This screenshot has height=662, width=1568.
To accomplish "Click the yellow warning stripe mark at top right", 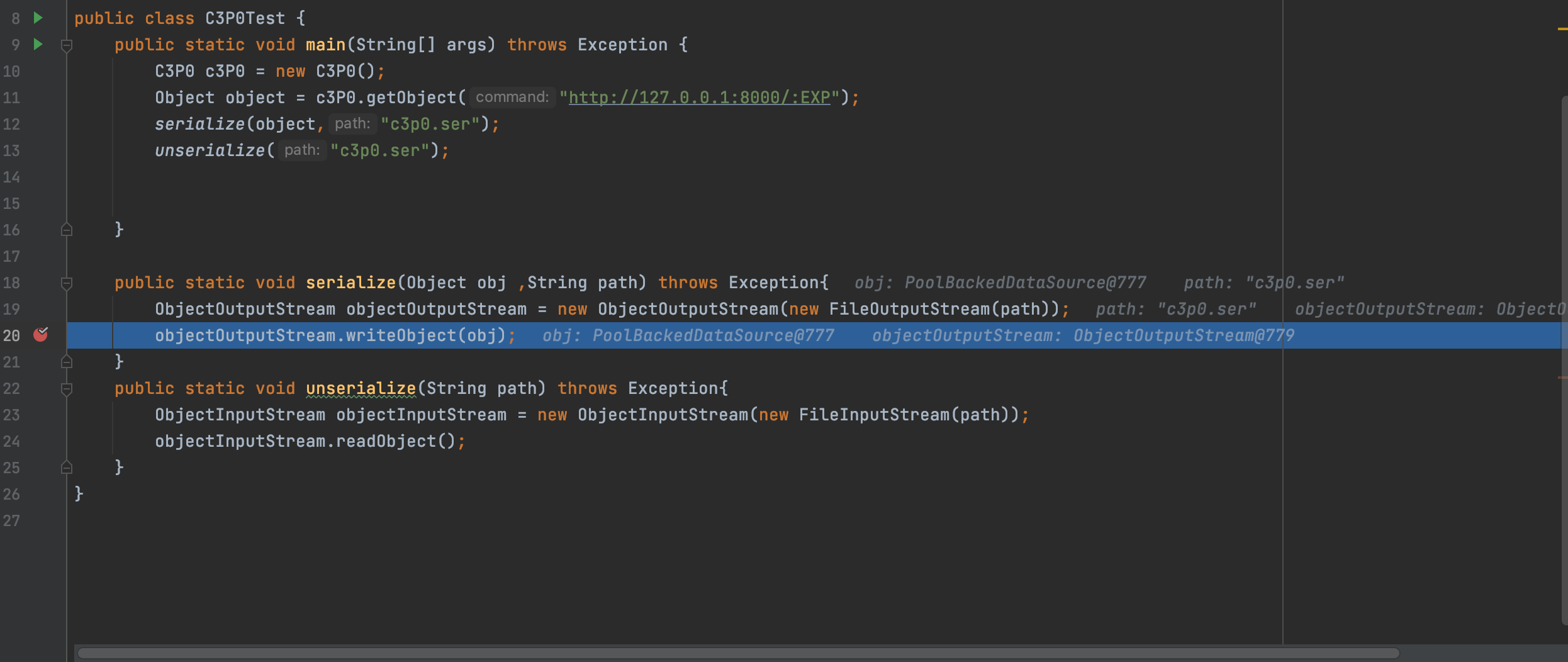I will click(x=1563, y=28).
